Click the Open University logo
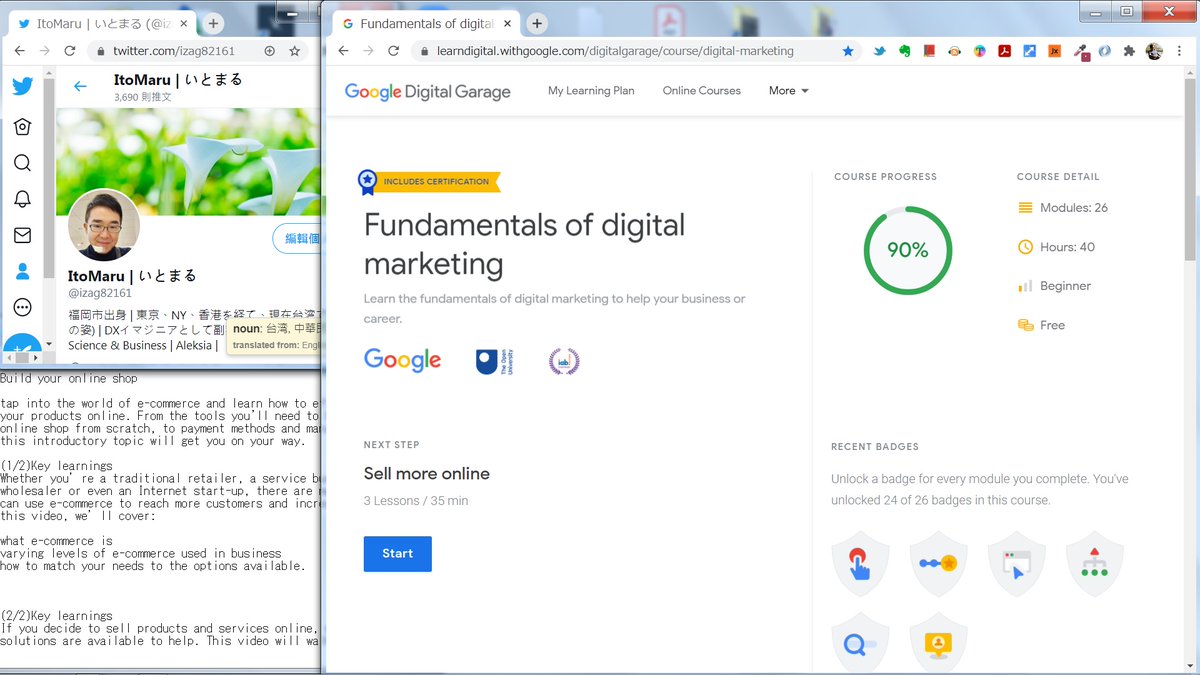The height and width of the screenshot is (675, 1200). click(x=494, y=361)
